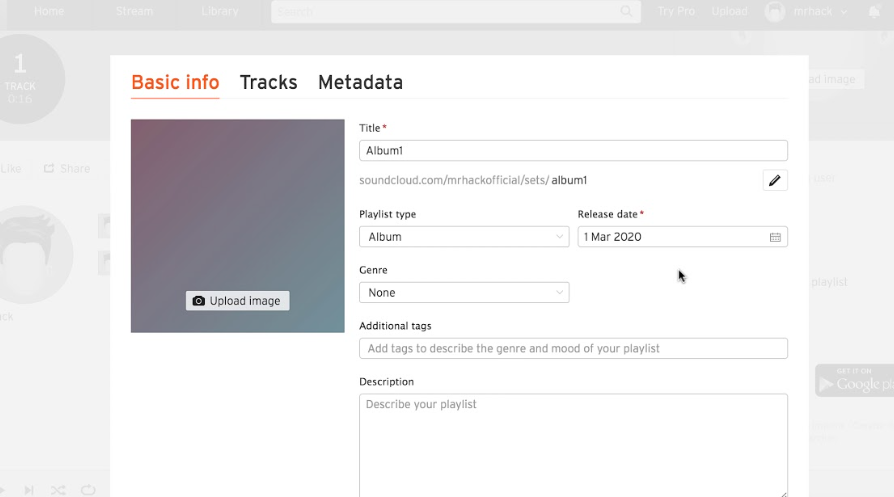Viewport: 894px width, 497px height.
Task: Click the Try Pro link
Action: [676, 12]
